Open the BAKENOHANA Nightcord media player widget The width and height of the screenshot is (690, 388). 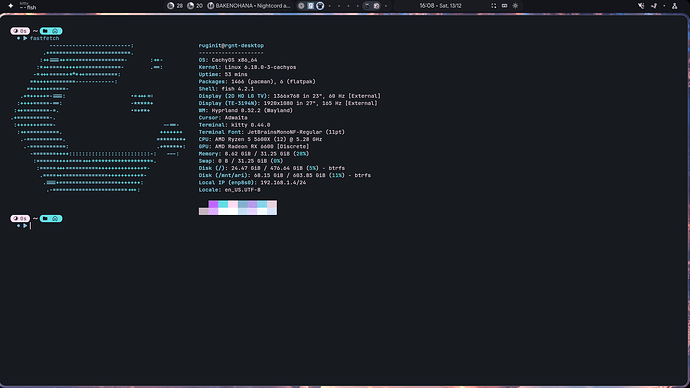249,6
